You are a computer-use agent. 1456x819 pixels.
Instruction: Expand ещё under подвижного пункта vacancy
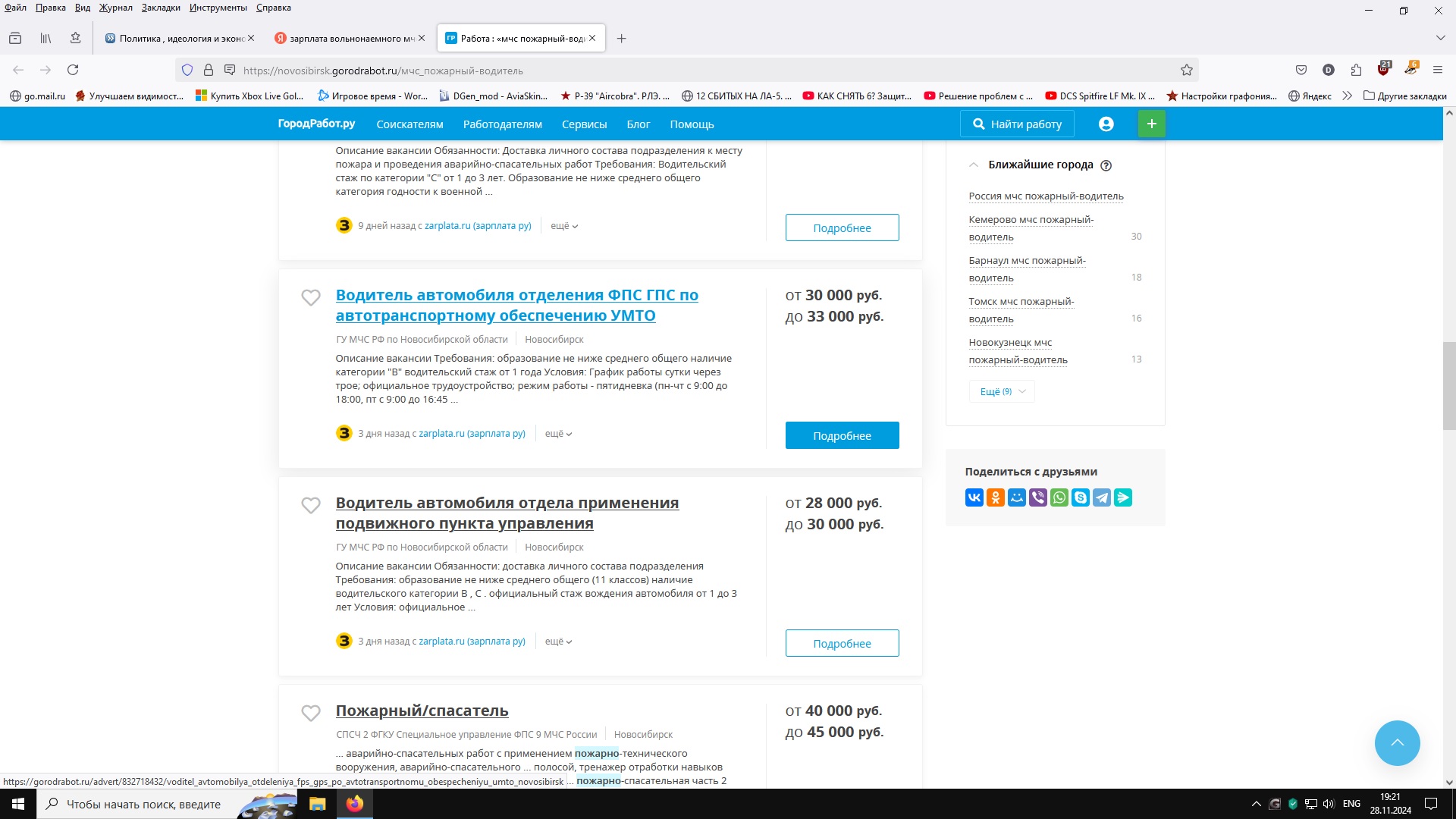pyautogui.click(x=559, y=642)
